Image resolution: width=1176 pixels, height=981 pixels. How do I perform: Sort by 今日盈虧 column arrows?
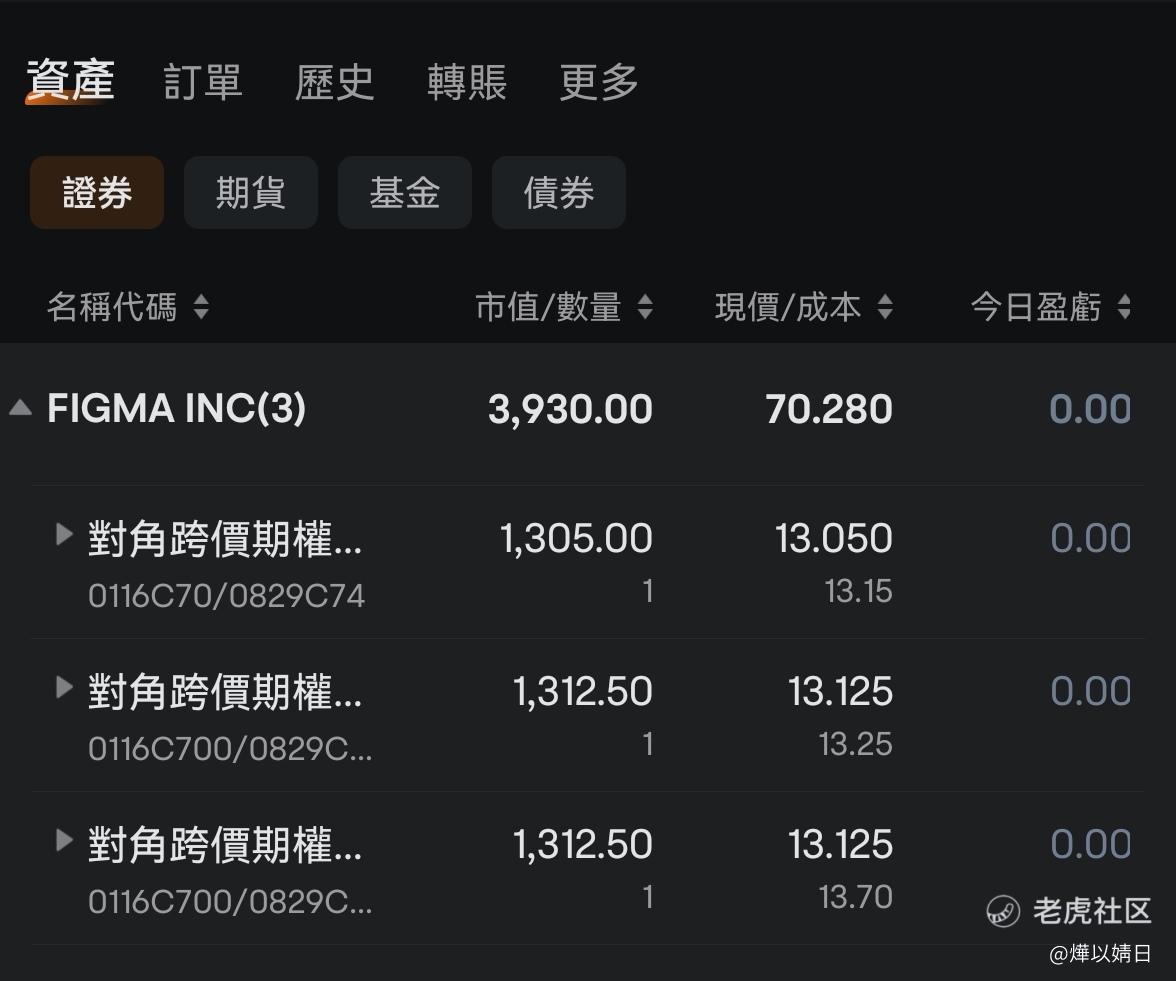pos(1124,307)
